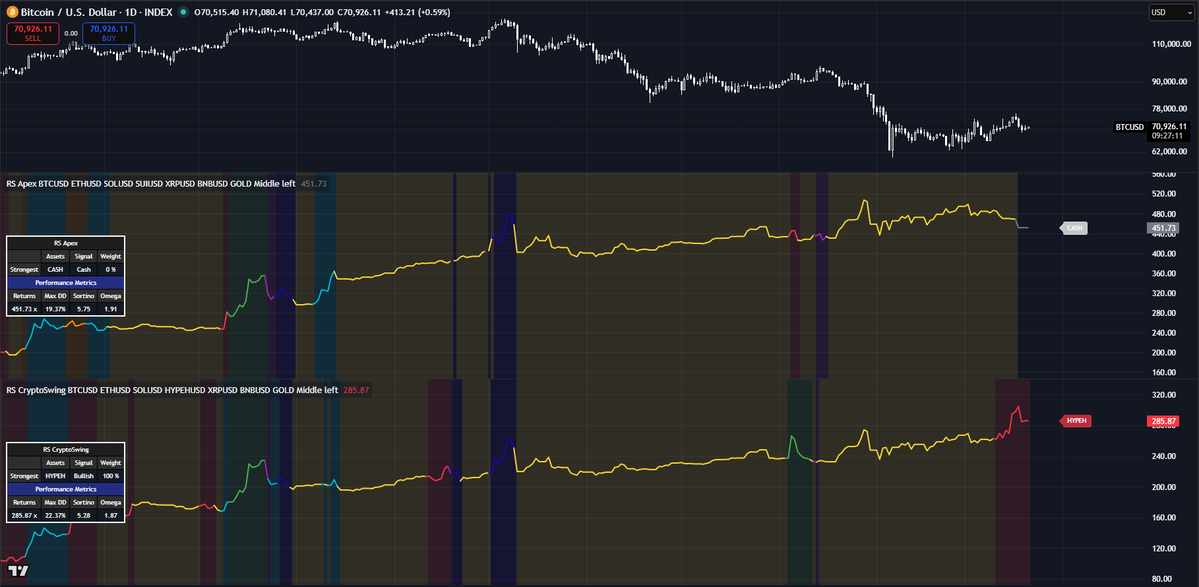
Task: Click the blue BUY 70,926.11 button
Action: [109, 33]
